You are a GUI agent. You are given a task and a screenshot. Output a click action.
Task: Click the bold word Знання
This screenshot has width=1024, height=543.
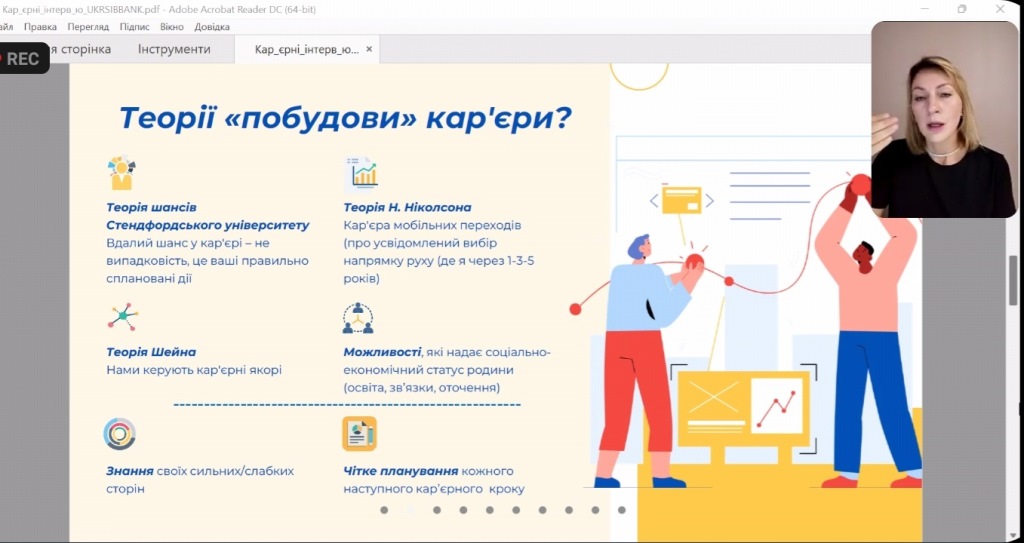130,470
